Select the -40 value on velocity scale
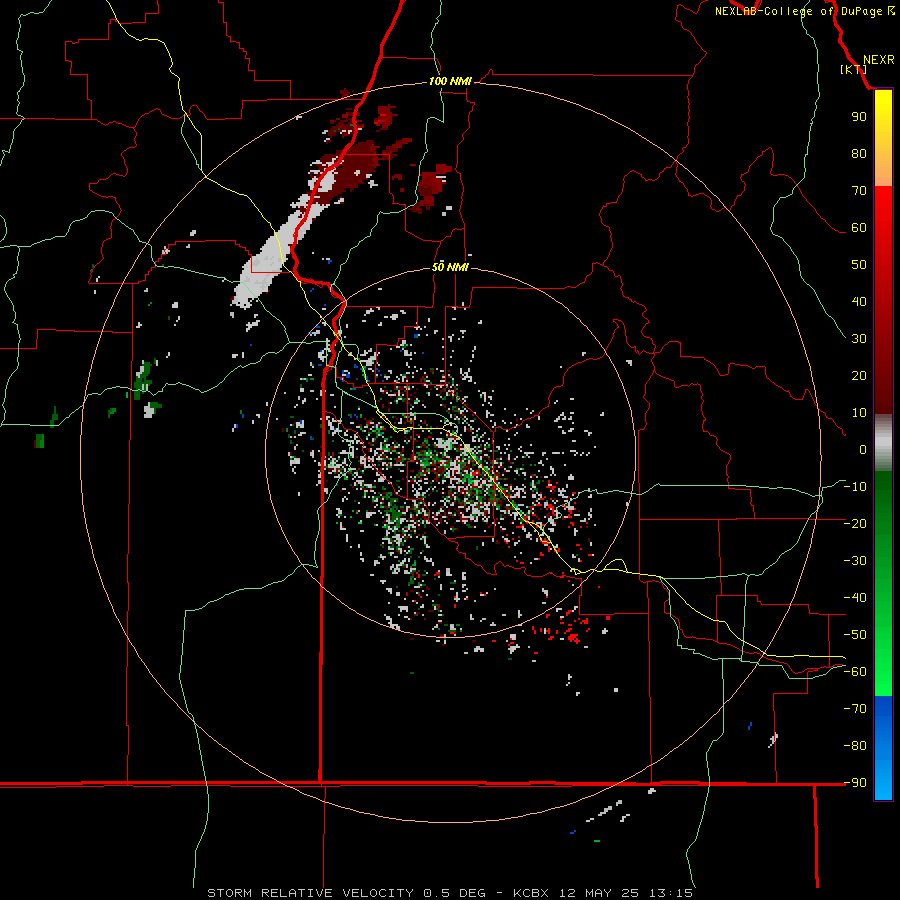 pyautogui.click(x=855, y=598)
